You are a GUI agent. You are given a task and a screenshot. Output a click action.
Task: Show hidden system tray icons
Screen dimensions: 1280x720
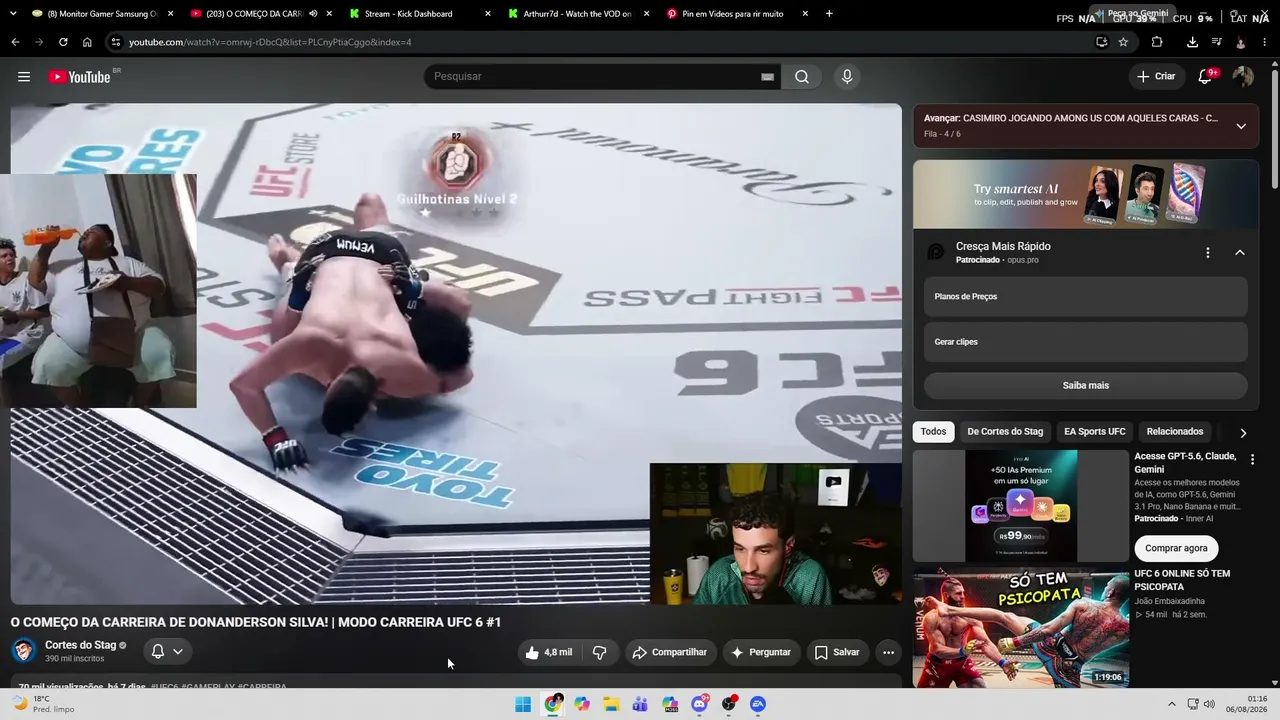pyautogui.click(x=1172, y=704)
